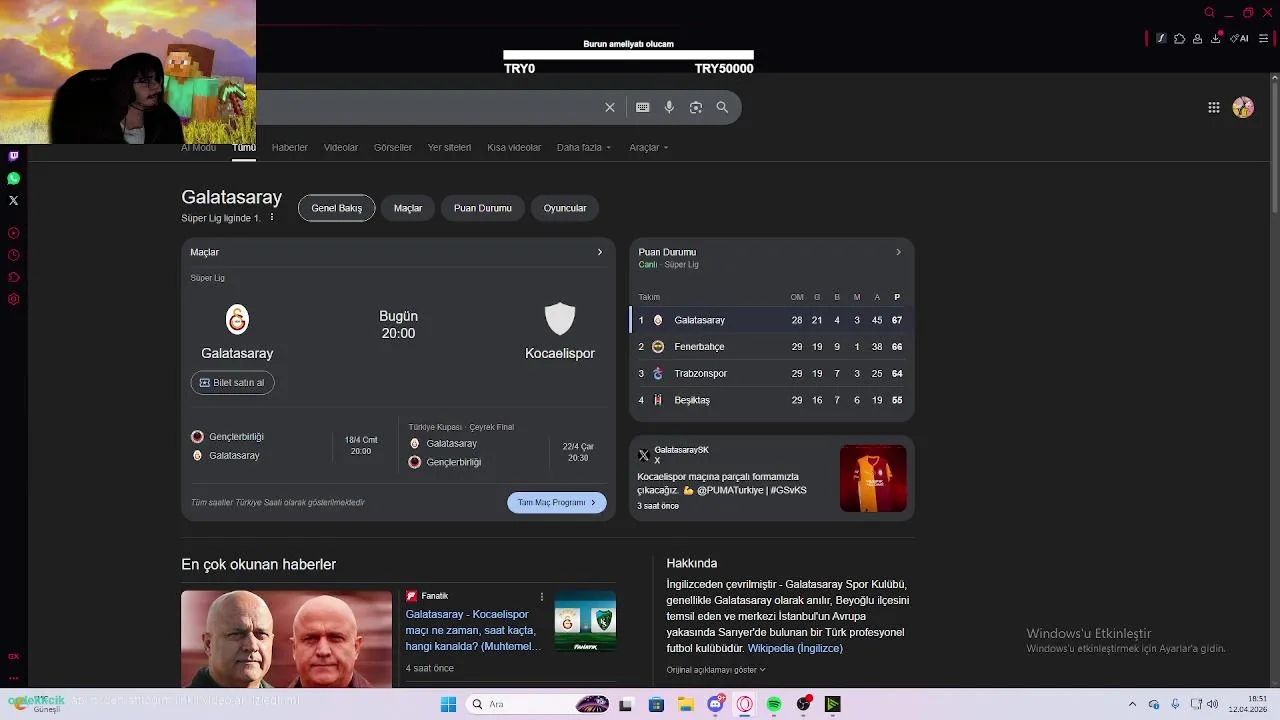Open OBS Studio from the taskbar
The image size is (1280, 720).
point(803,704)
